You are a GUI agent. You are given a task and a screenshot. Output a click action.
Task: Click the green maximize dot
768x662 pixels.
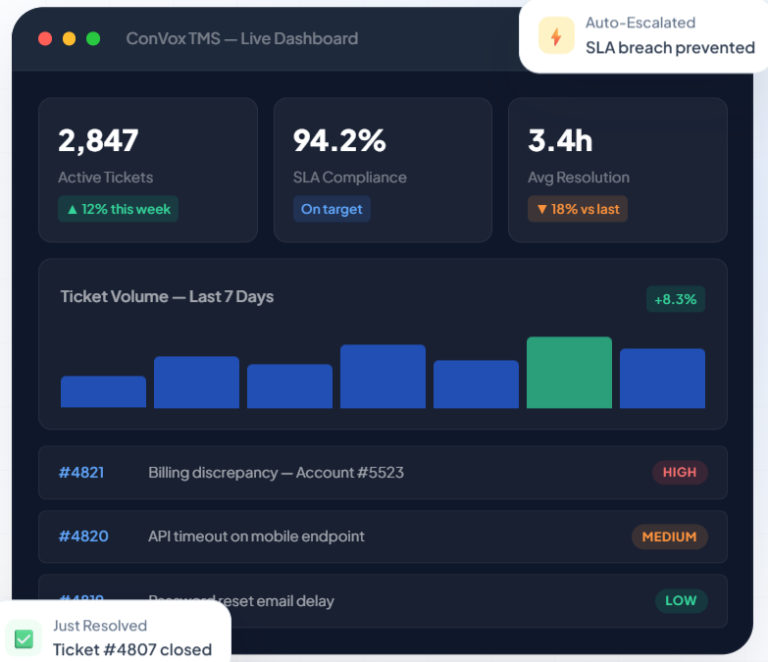93,39
